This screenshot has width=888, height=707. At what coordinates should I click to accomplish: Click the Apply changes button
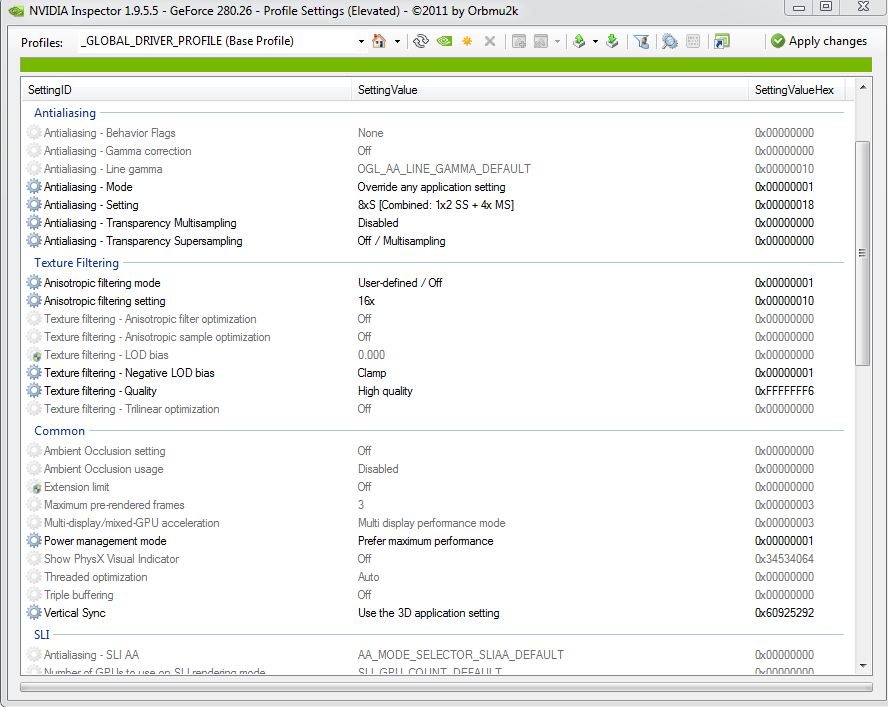(819, 41)
